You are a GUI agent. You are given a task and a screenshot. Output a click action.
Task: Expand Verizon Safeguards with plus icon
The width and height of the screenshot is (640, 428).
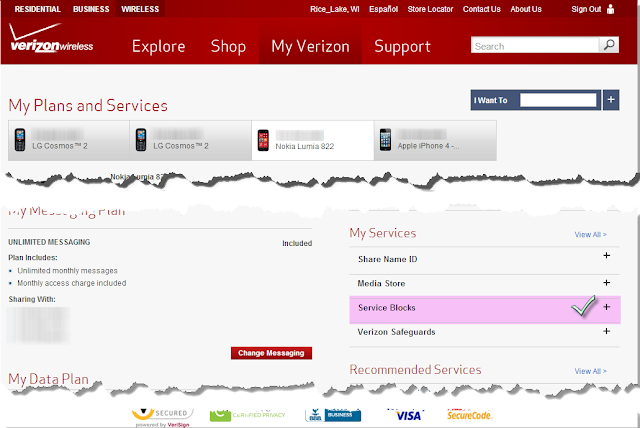[x=607, y=331]
